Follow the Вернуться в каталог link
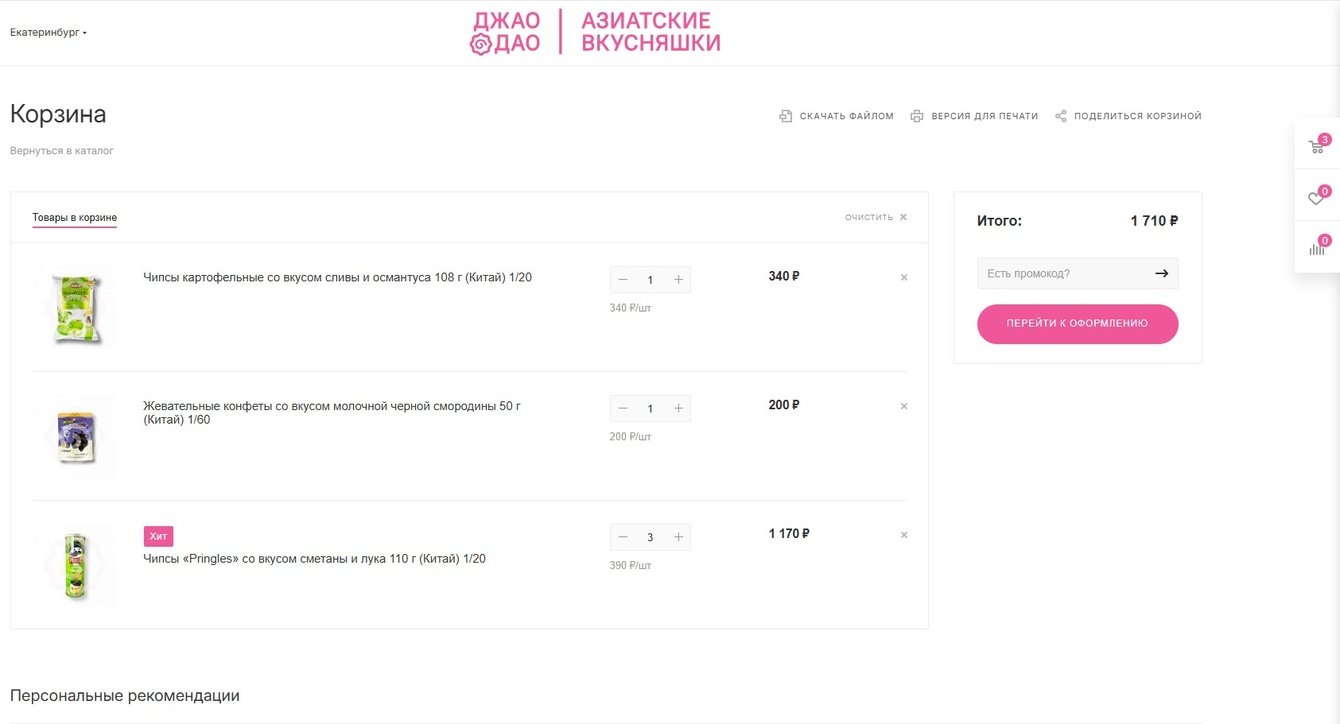The image size is (1340, 724). click(62, 151)
